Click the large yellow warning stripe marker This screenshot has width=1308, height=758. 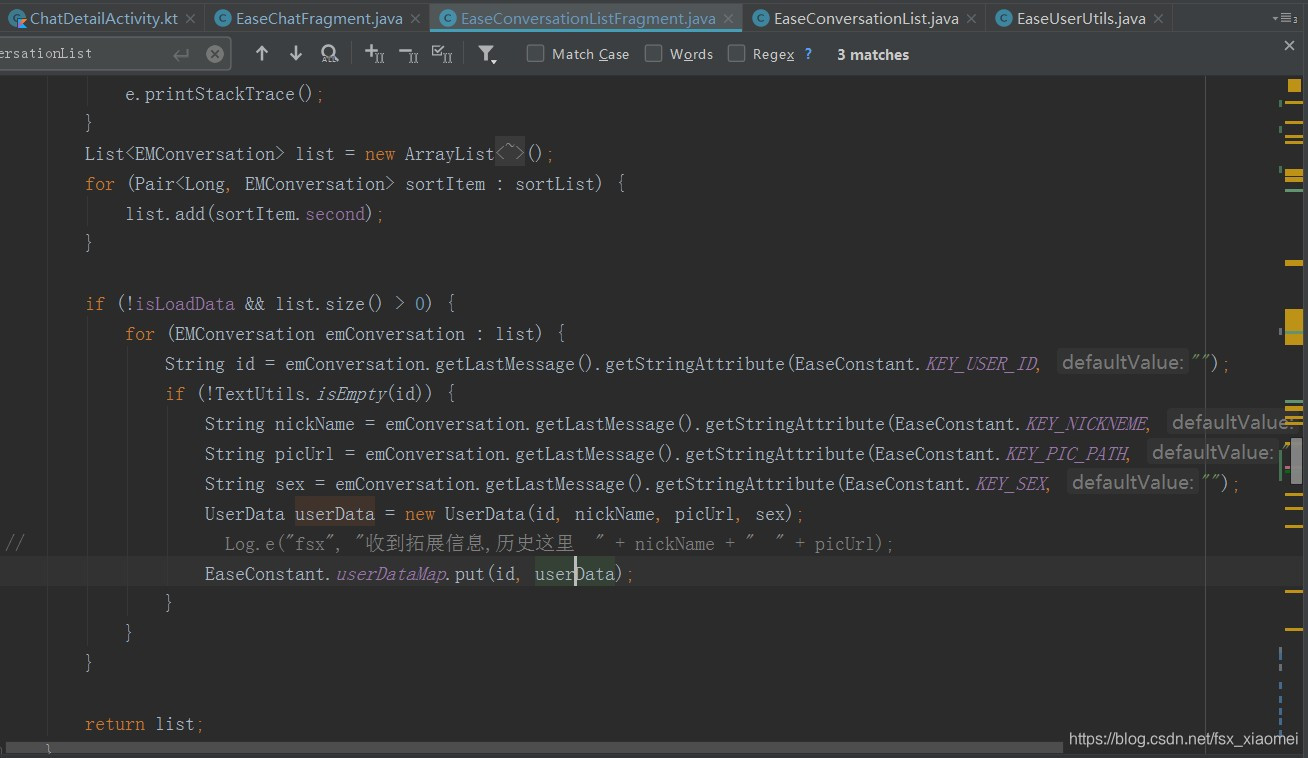pyautogui.click(x=1294, y=327)
